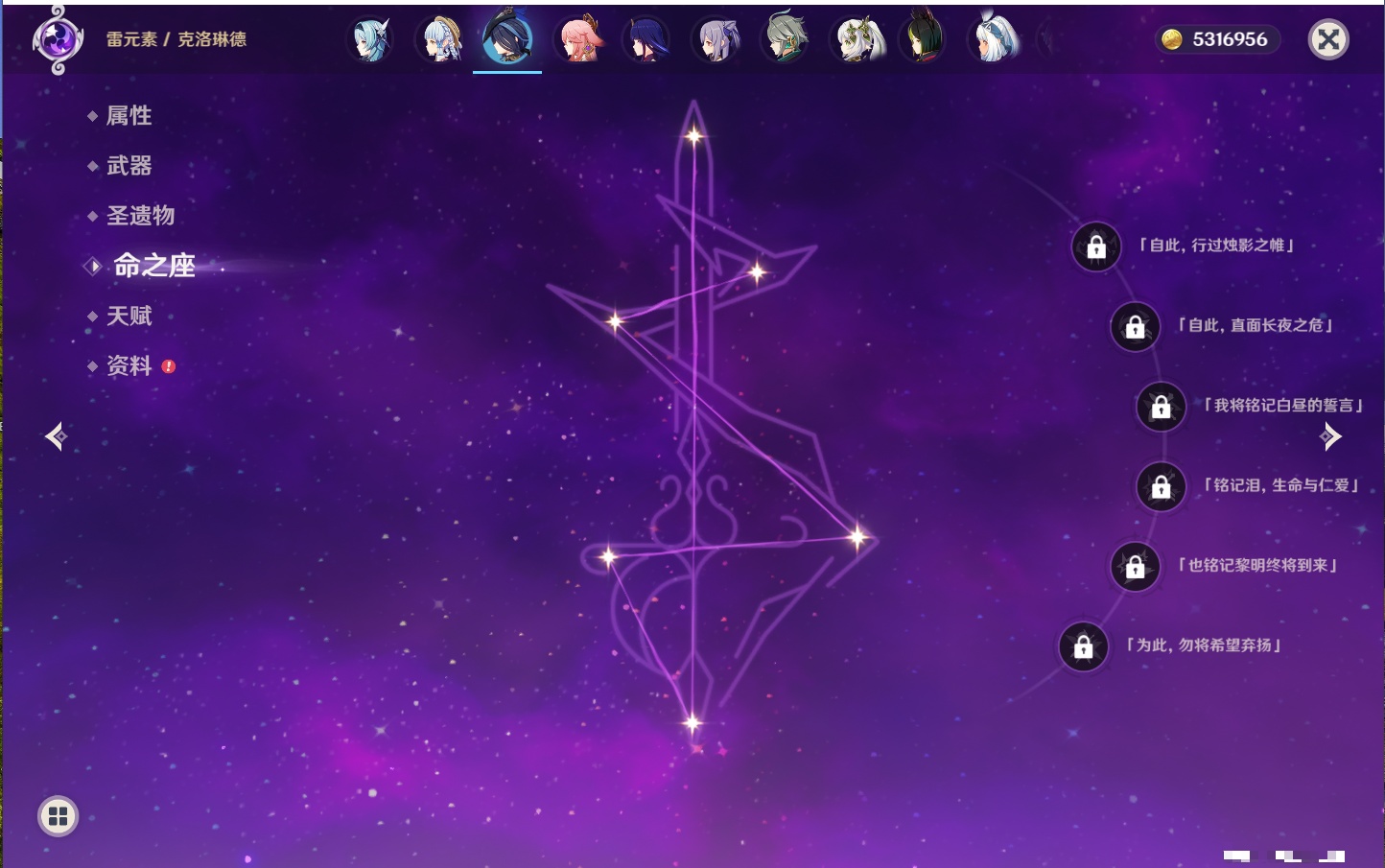Select Eula's light-blue-haired avatar

[369, 39]
